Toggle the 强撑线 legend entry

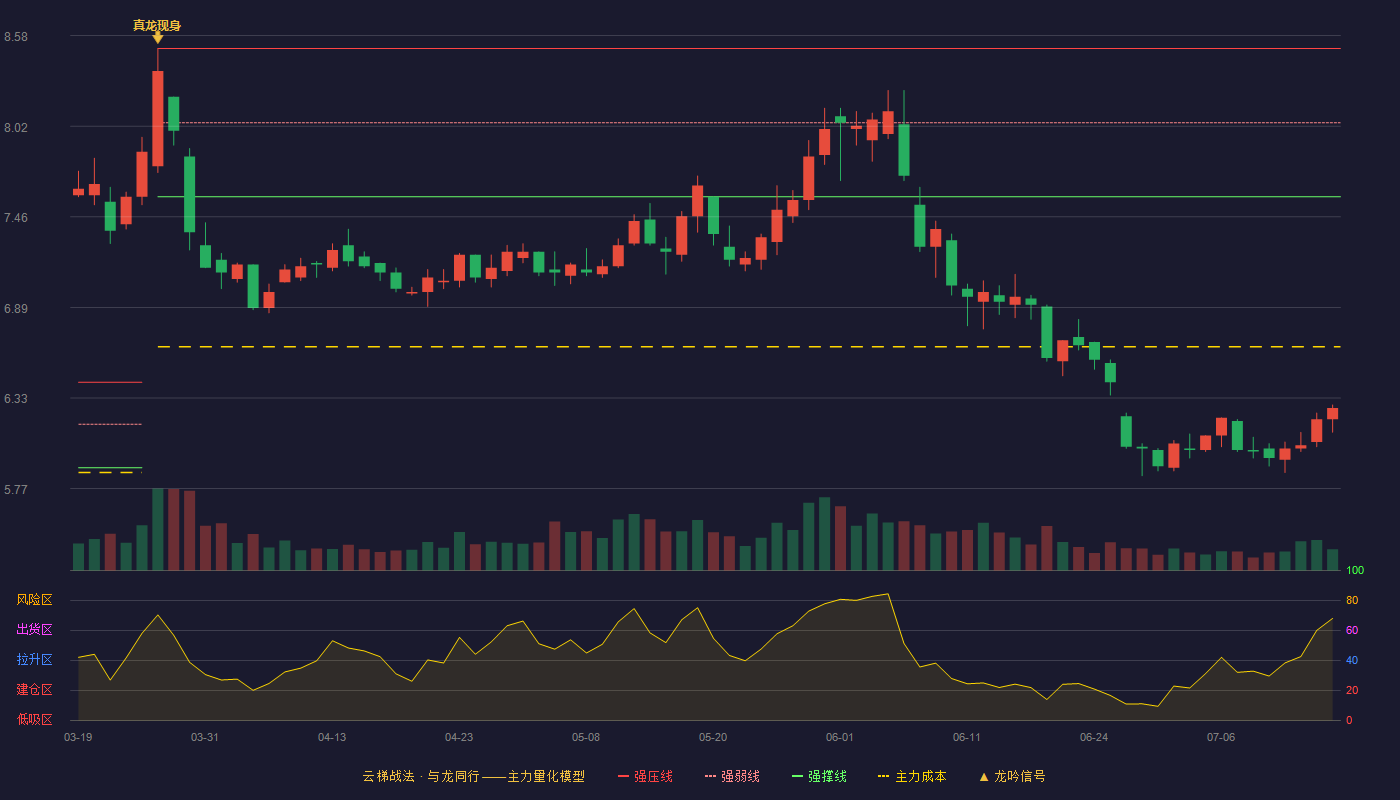(x=819, y=776)
